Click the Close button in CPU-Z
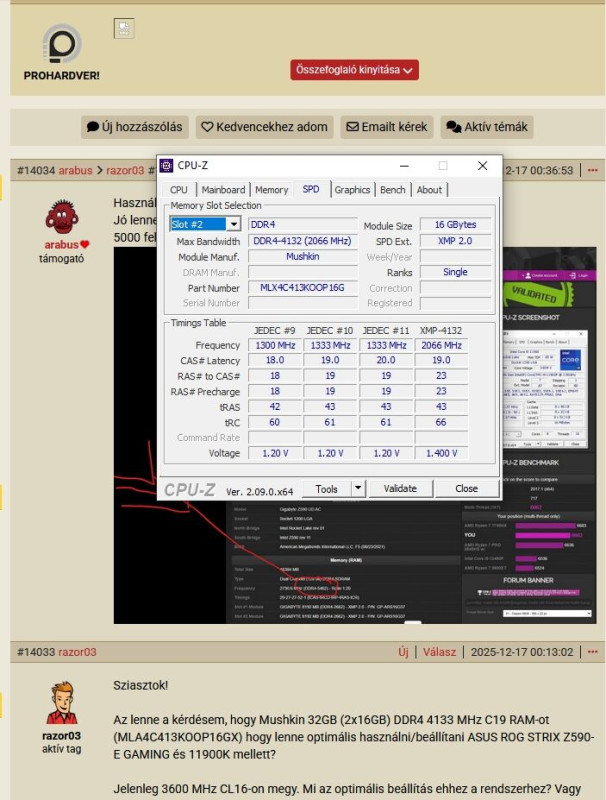The width and height of the screenshot is (606, 800). pos(466,489)
